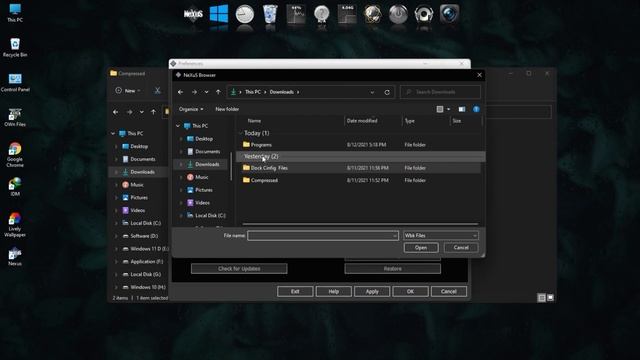Click the view layout icon in NeXuS Browser
Image resolution: width=640 pixels, height=360 pixels.
coord(440,109)
